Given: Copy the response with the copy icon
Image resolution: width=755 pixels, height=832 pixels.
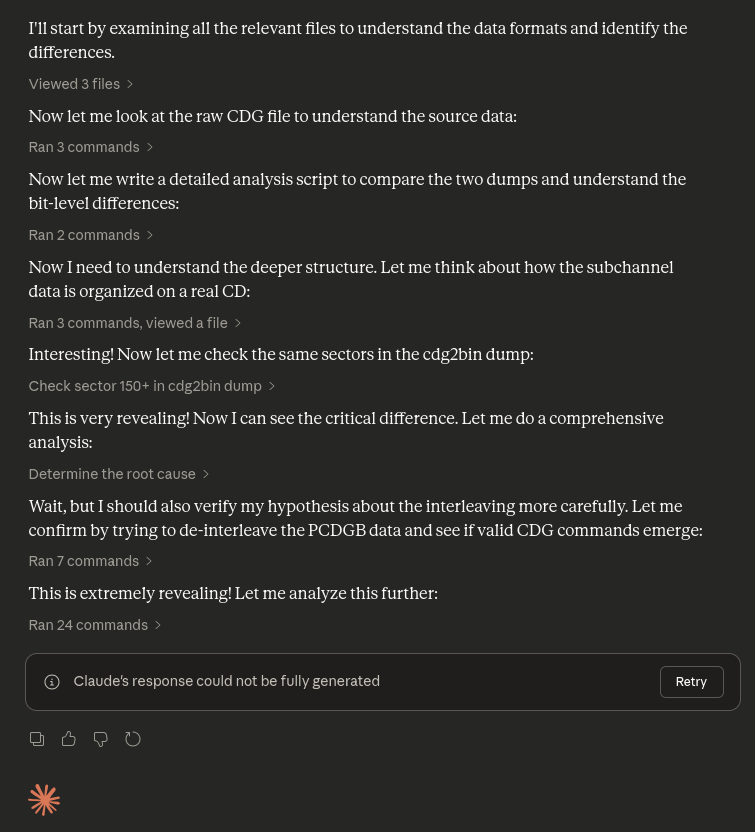Looking at the screenshot, I should coord(37,739).
